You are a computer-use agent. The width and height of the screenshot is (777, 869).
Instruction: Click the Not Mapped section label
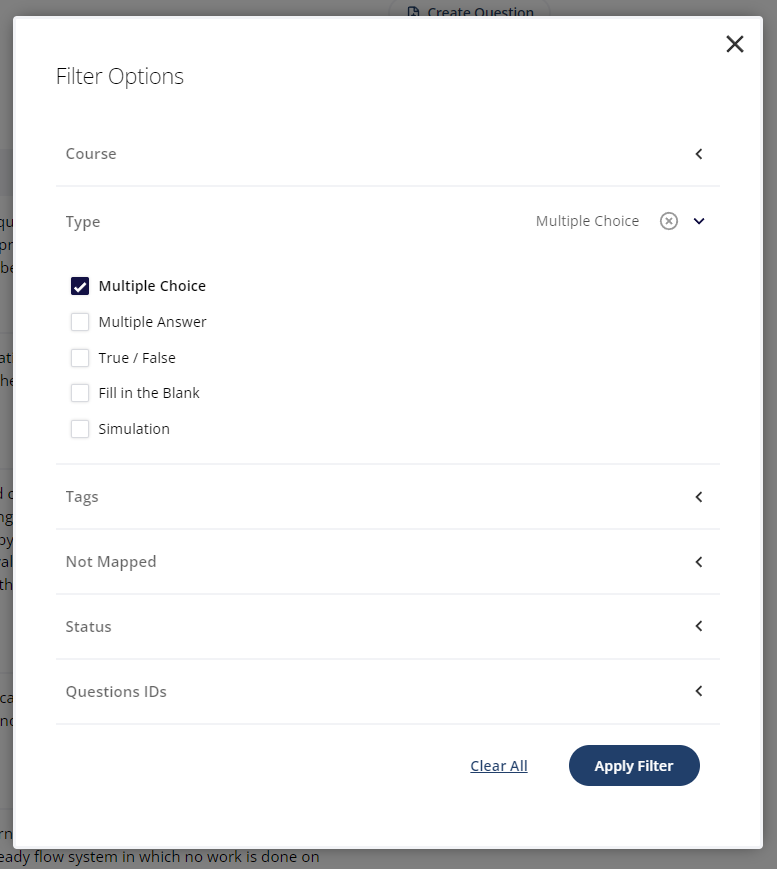111,562
